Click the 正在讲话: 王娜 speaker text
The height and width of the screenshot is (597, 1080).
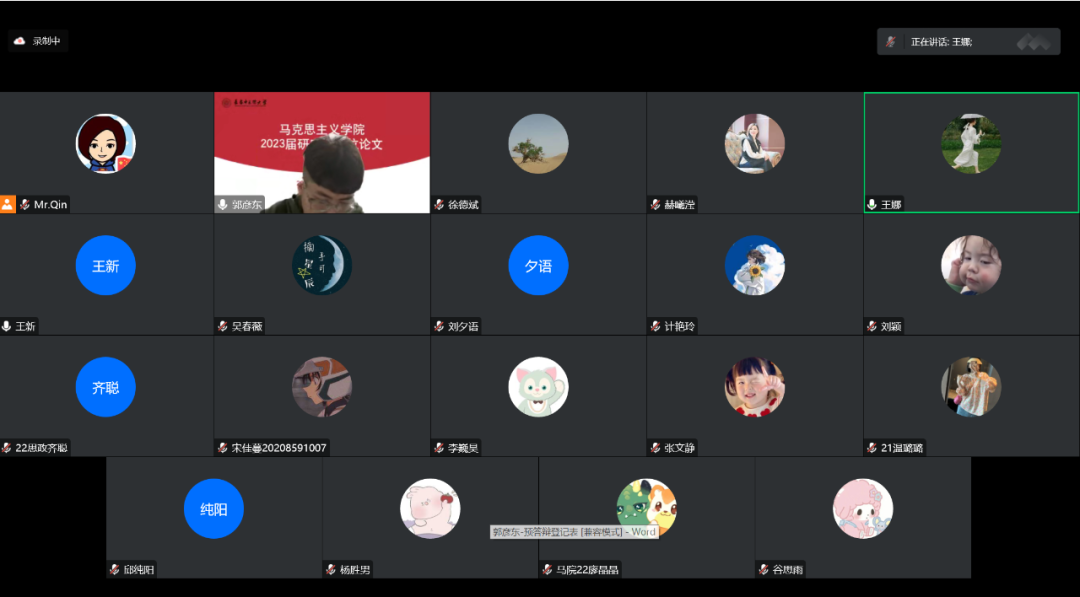942,42
